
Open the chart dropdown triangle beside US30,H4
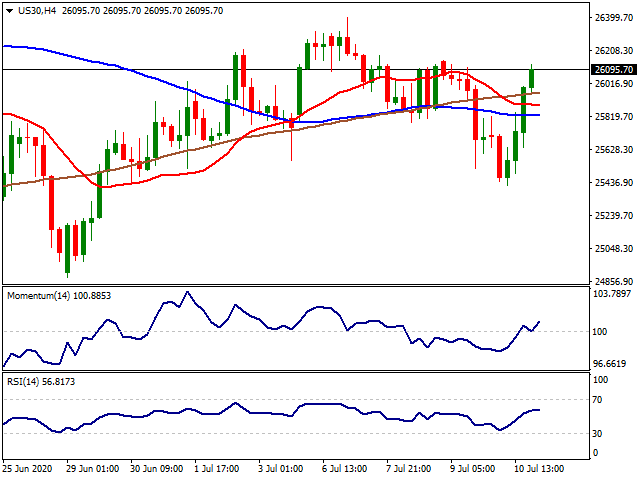pos(10,11)
